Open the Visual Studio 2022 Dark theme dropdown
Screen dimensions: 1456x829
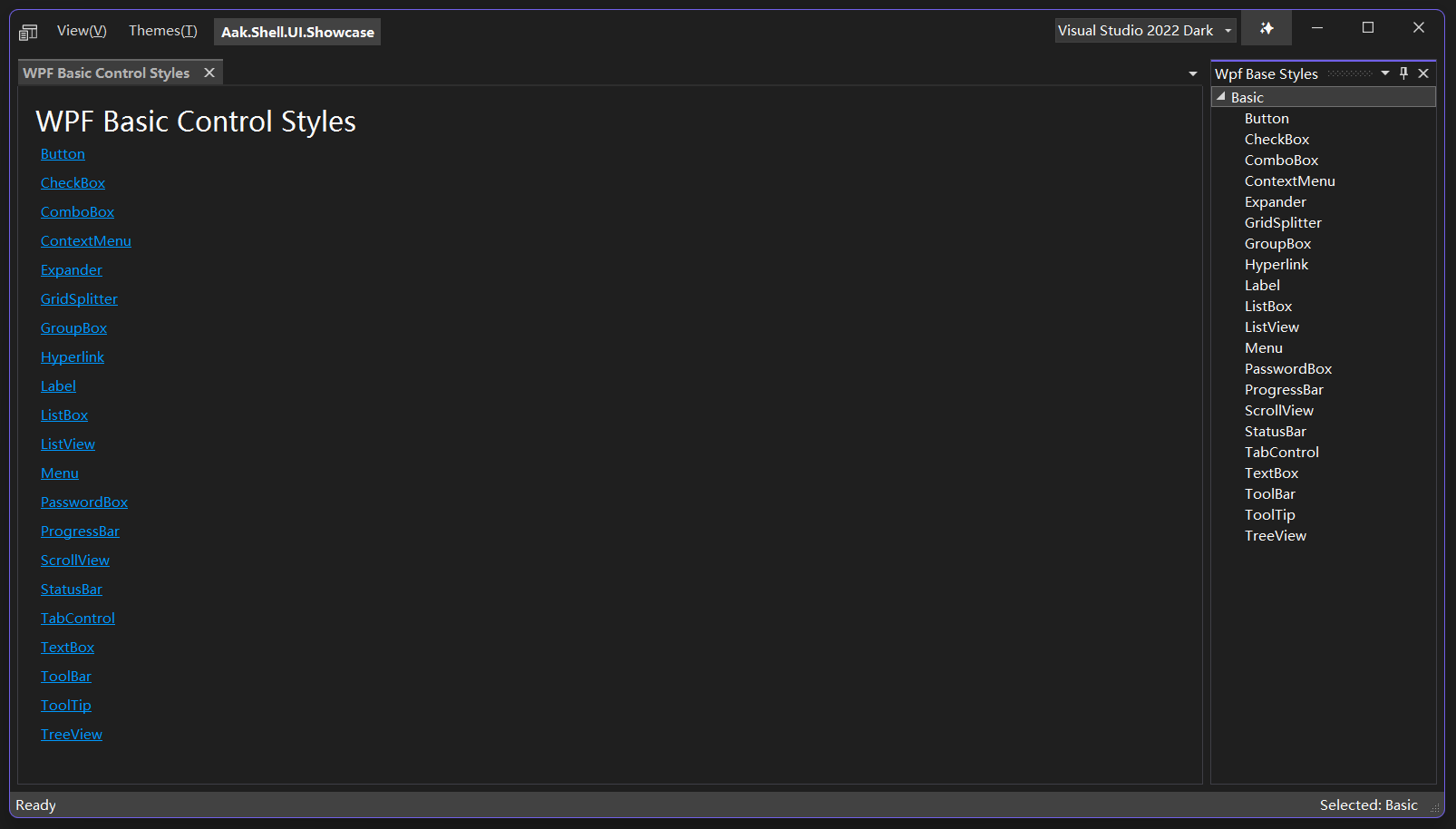1228,30
